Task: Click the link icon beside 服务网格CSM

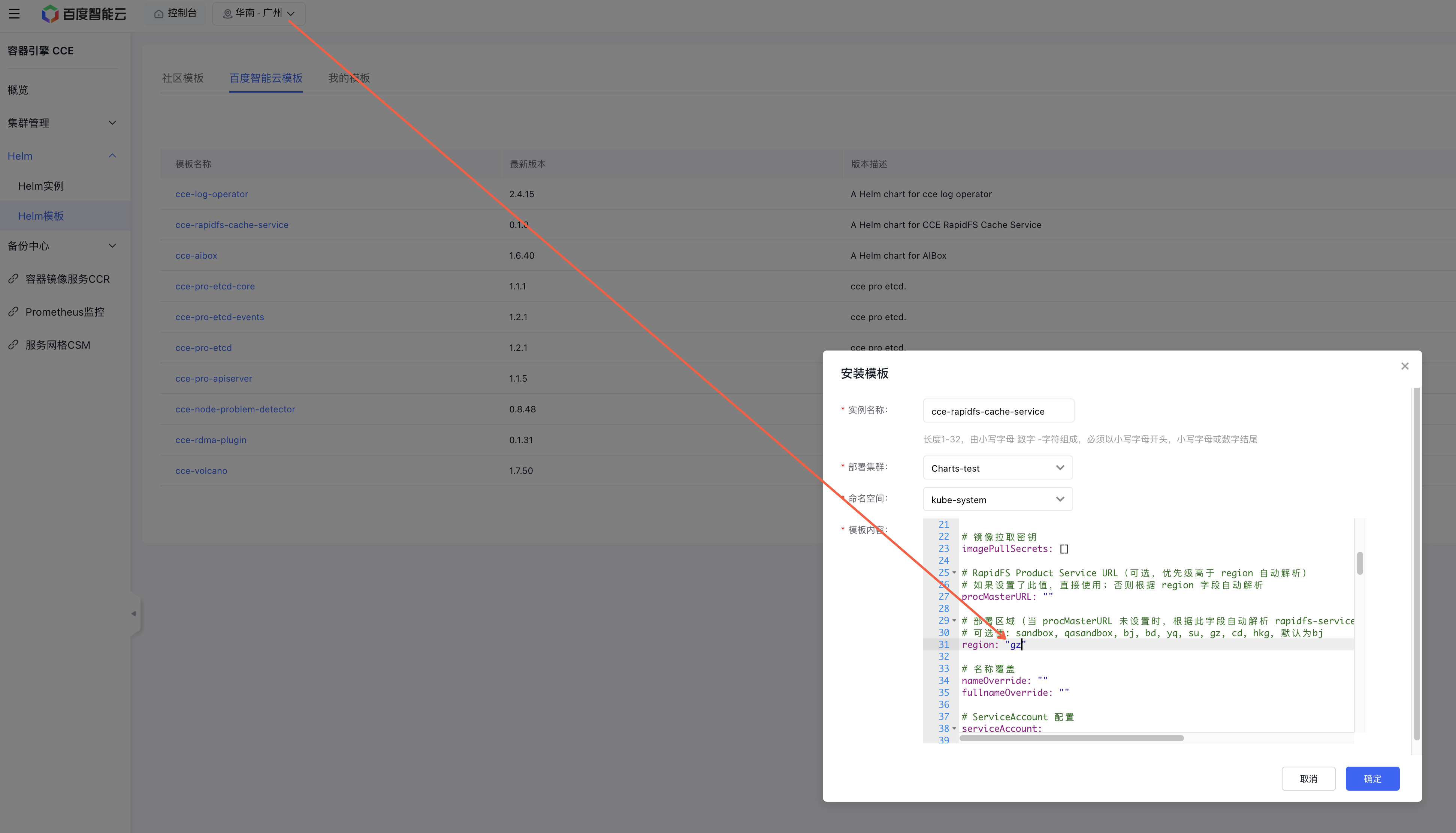Action: [x=13, y=345]
